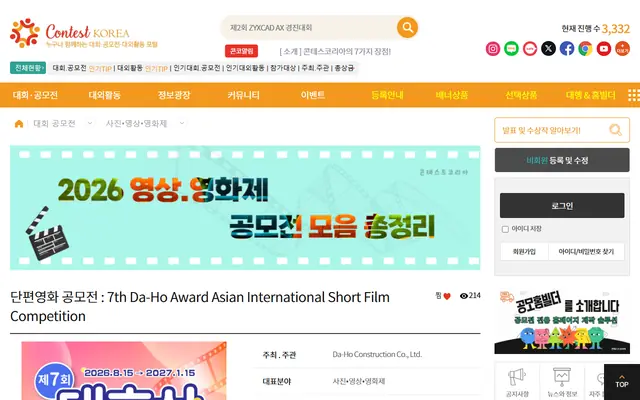The image size is (640, 400).
Task: Click the 7th Da-Ho Award contest title
Action: [x=200, y=306]
